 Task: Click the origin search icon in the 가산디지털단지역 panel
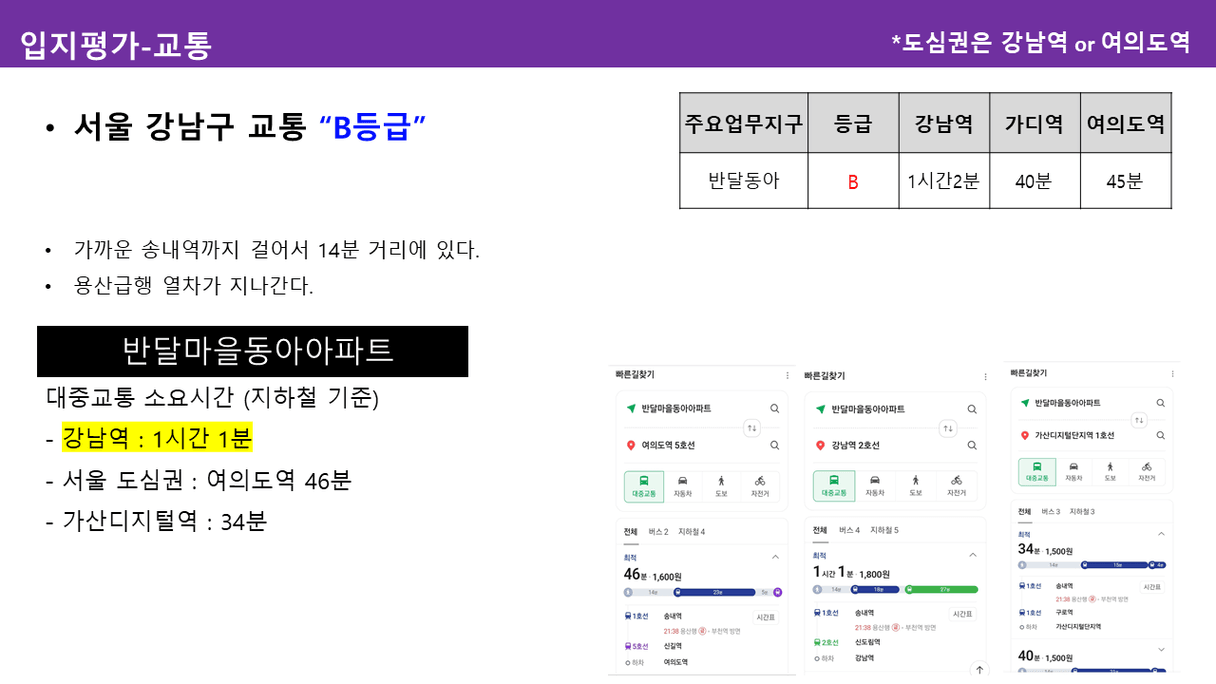click(x=1160, y=402)
